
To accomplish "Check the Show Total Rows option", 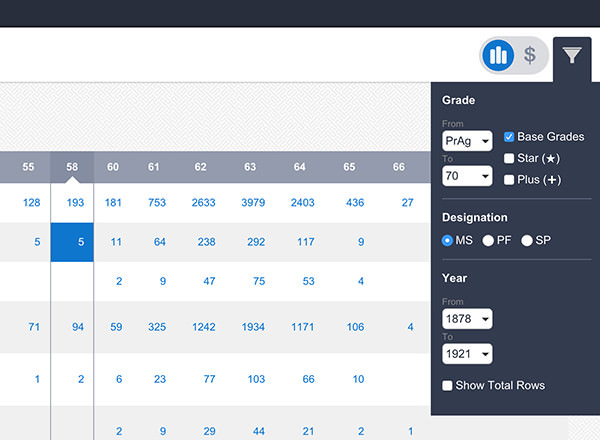I will coord(448,386).
